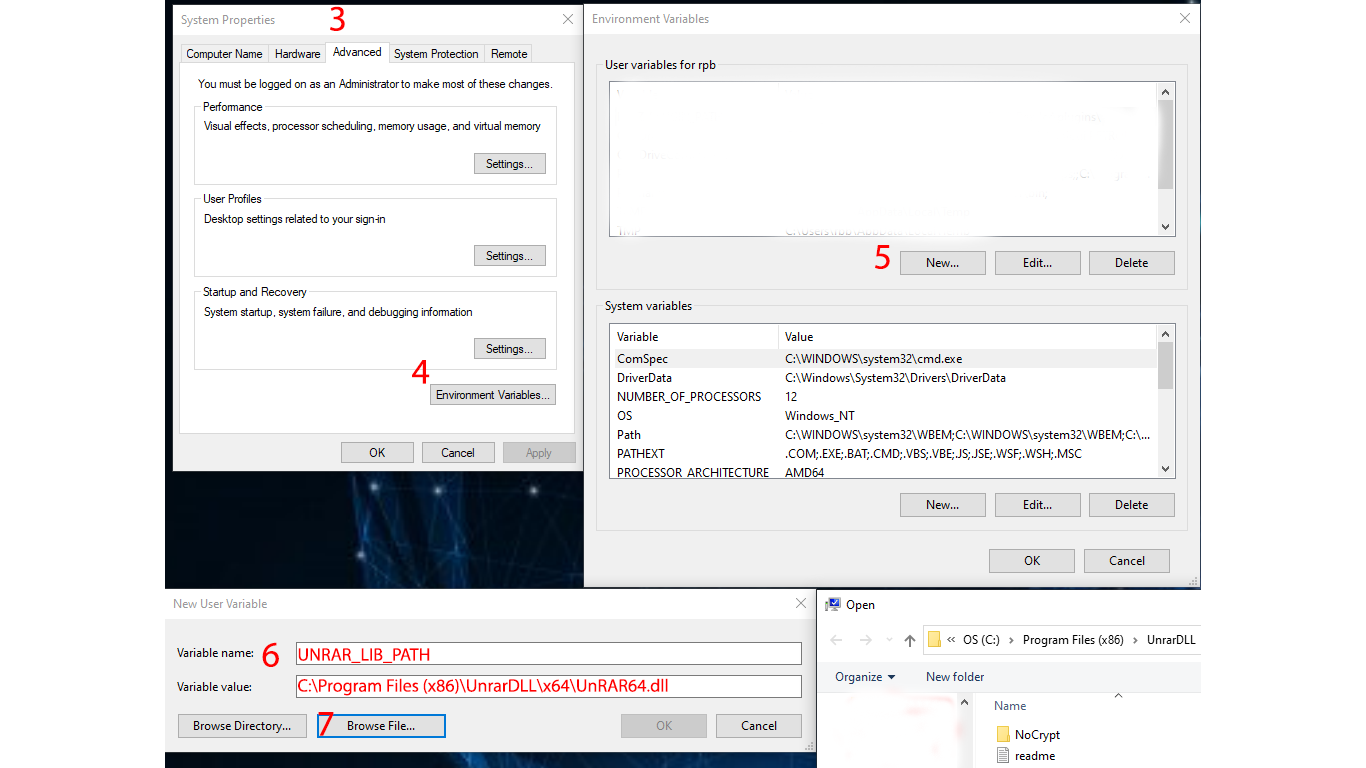Select the DriverData system variable row
This screenshot has width=1366, height=768.
(883, 378)
